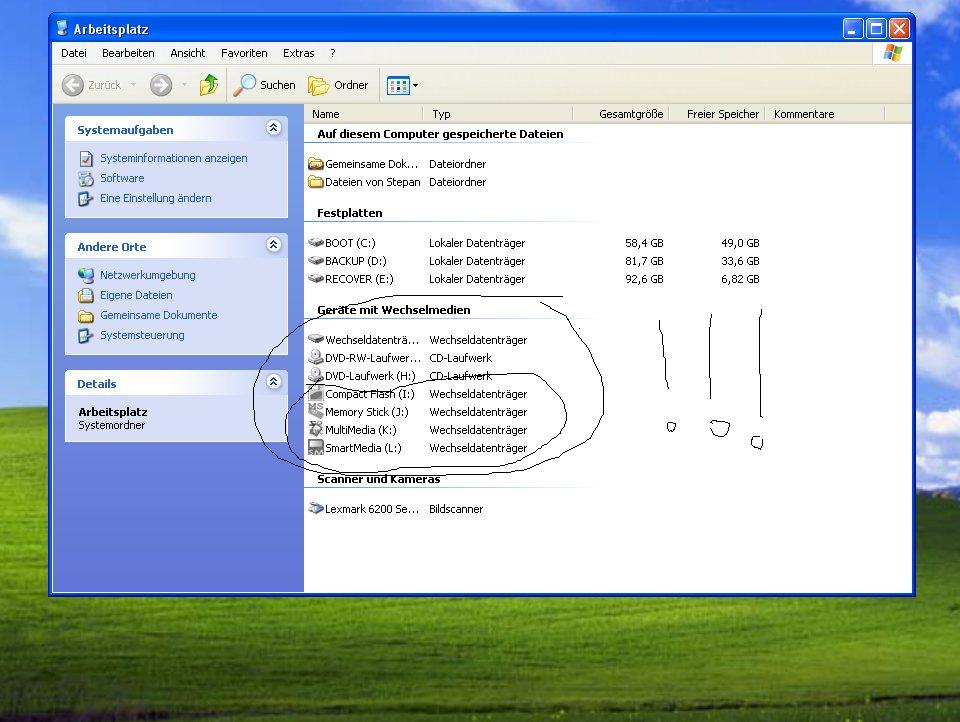Sort by the Gesamtgröße column header

[630, 114]
